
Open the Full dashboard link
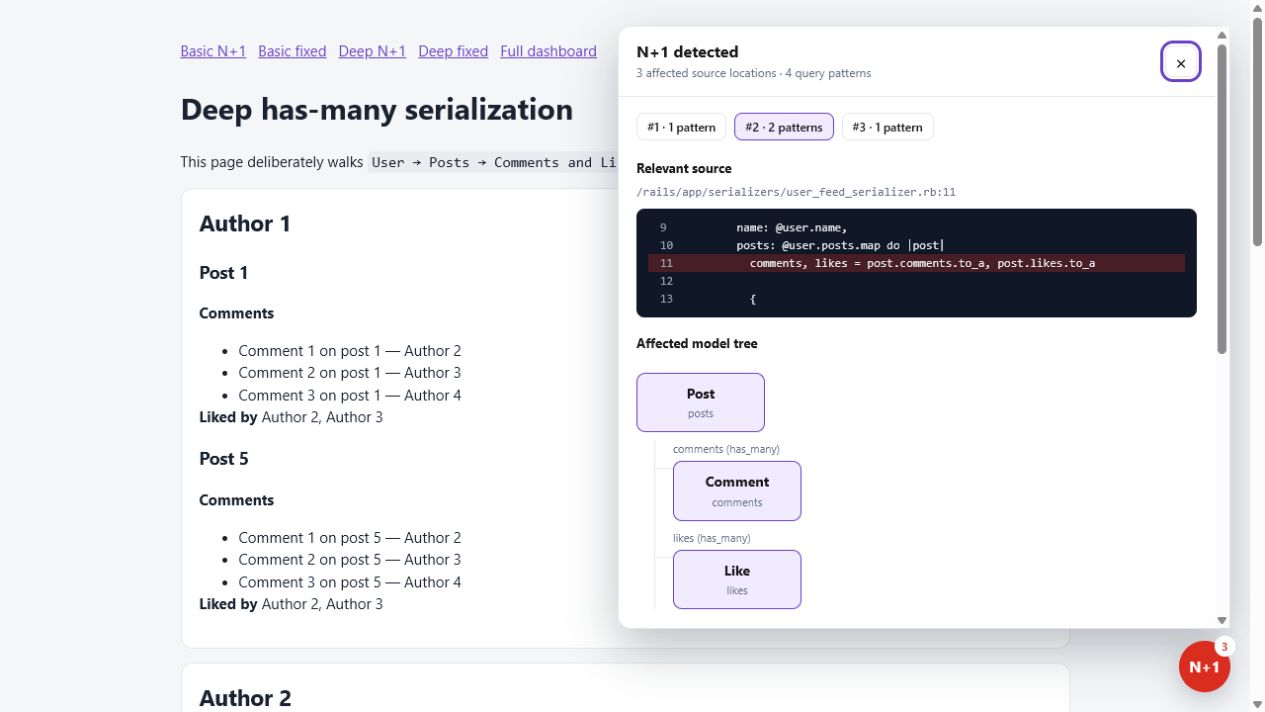(548, 51)
